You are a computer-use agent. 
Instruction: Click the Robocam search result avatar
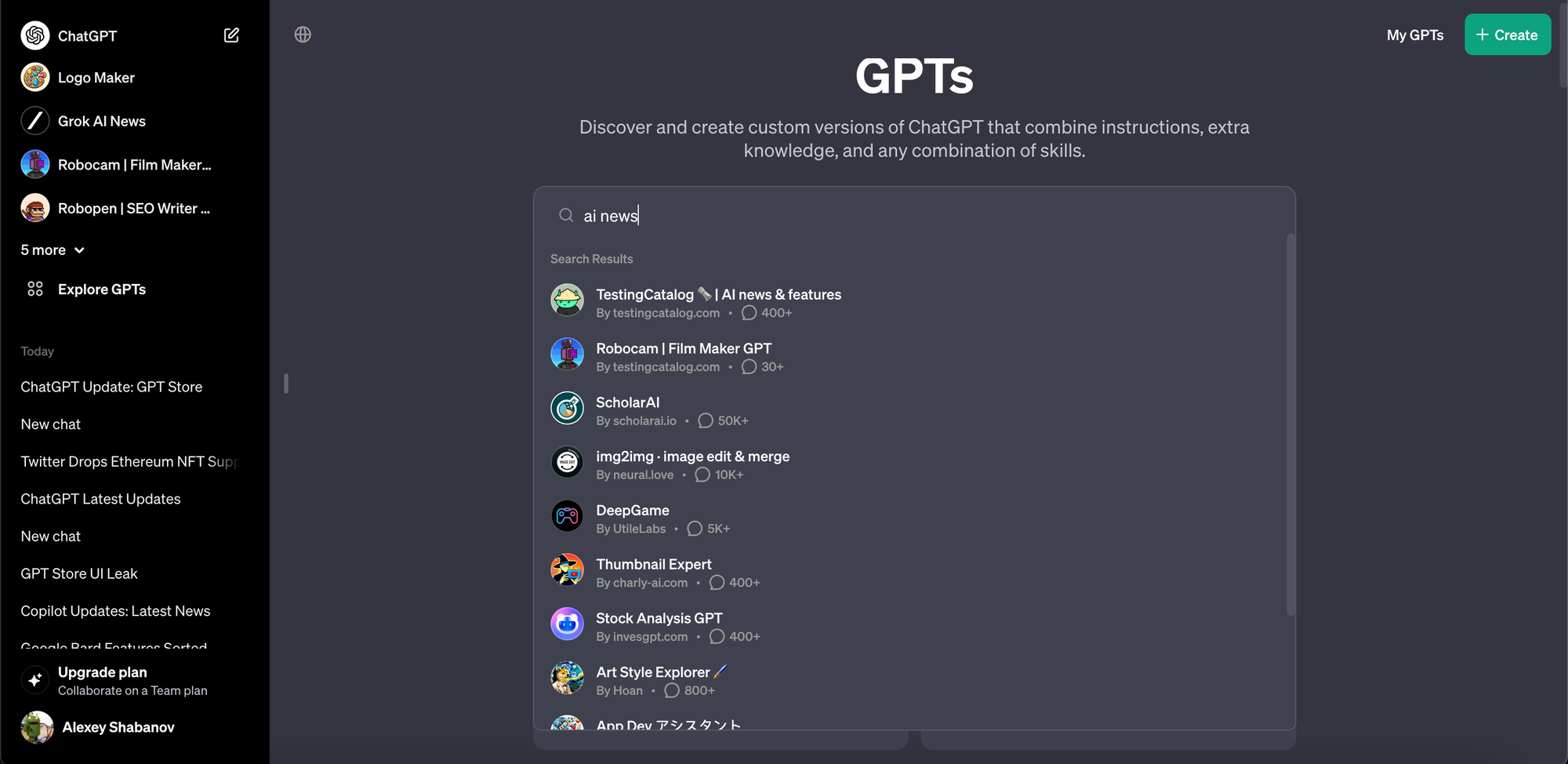click(x=567, y=355)
